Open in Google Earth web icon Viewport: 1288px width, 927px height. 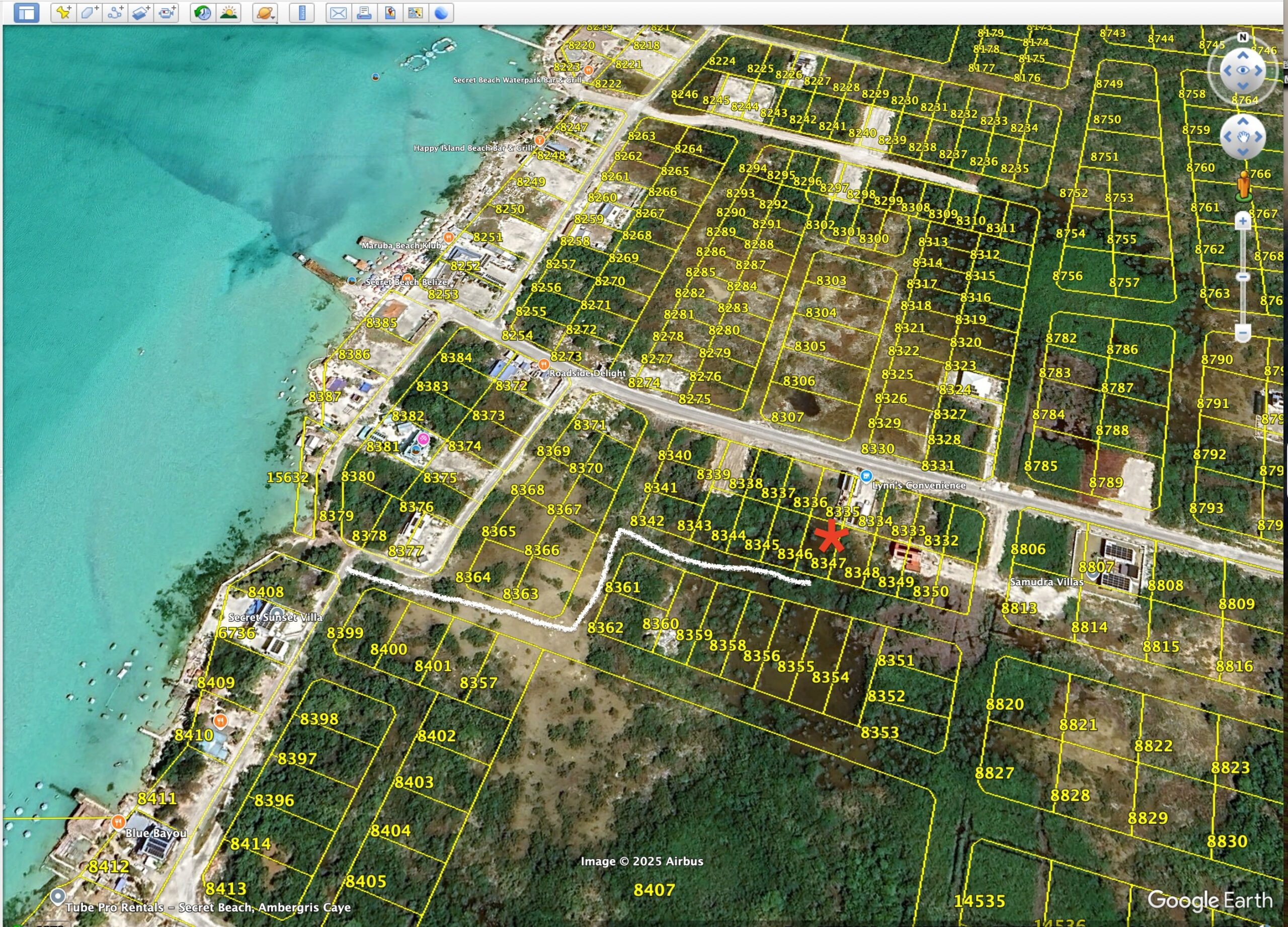click(x=441, y=13)
